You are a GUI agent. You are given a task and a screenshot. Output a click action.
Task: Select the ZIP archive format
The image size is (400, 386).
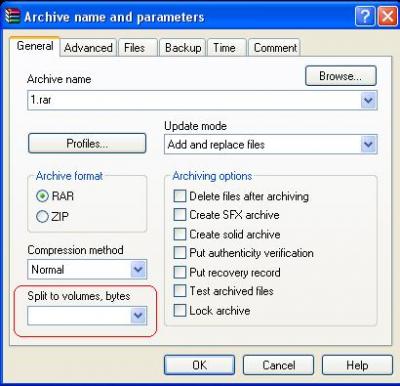(42, 217)
